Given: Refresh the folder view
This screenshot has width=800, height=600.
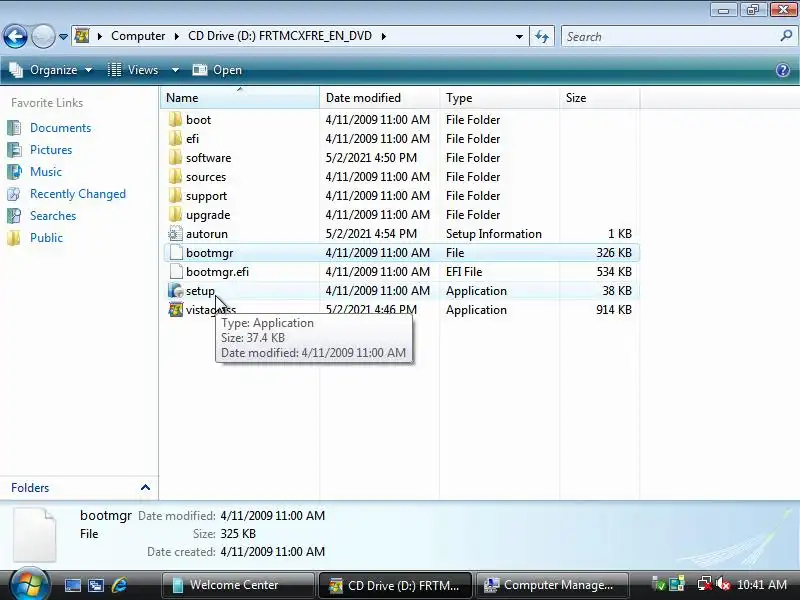Looking at the screenshot, I should point(542,36).
